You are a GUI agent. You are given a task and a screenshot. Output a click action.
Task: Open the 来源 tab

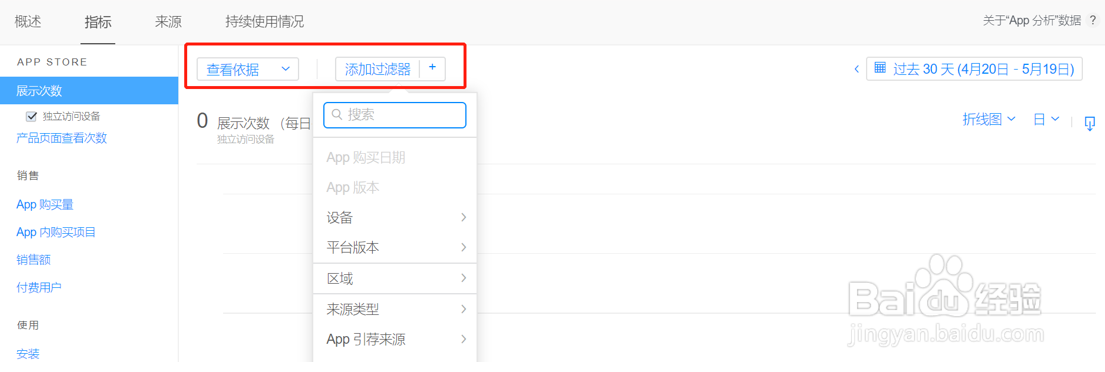pos(168,22)
